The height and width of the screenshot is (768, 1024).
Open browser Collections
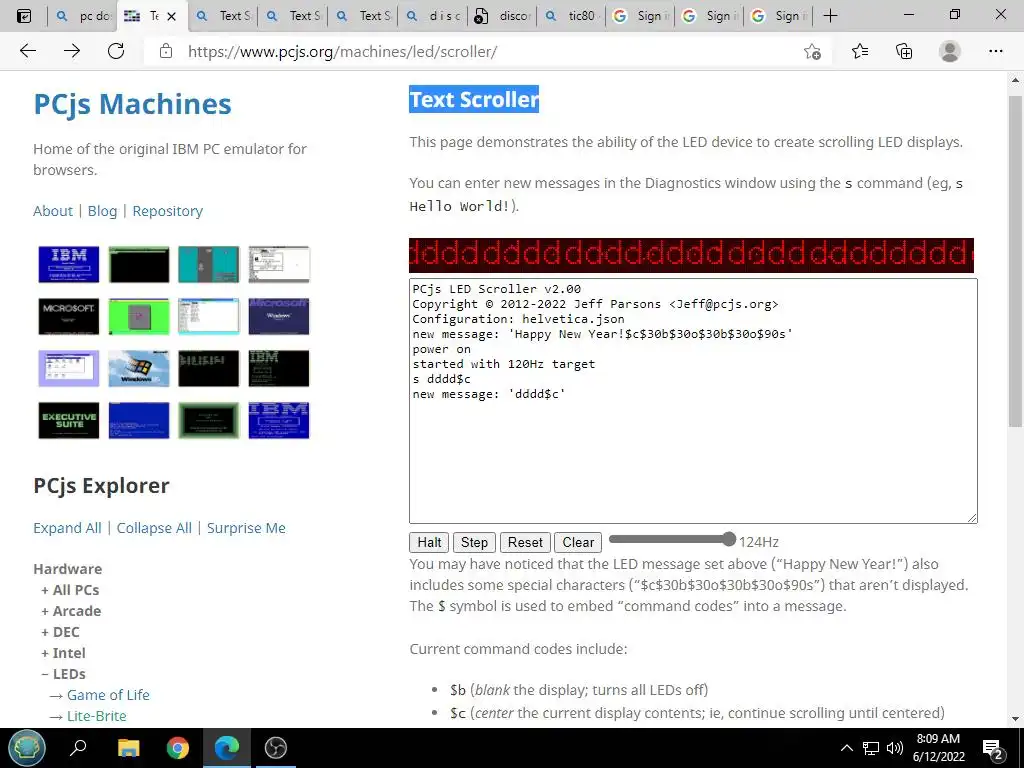click(904, 51)
